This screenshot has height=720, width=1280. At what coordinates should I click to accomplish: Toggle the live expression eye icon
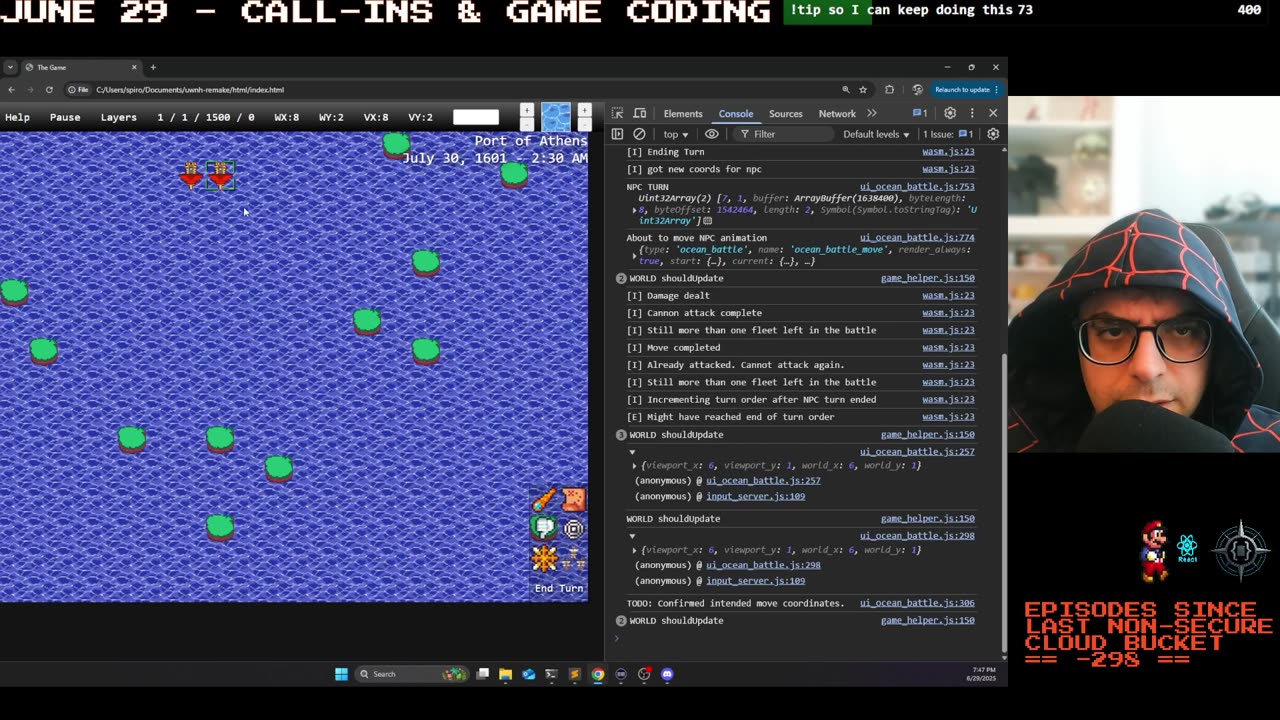(x=712, y=134)
